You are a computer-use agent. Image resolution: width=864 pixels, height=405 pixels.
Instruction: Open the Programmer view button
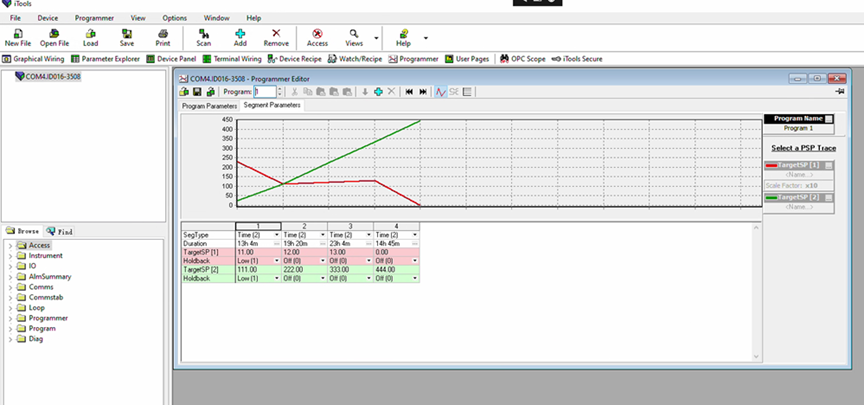click(x=413, y=59)
